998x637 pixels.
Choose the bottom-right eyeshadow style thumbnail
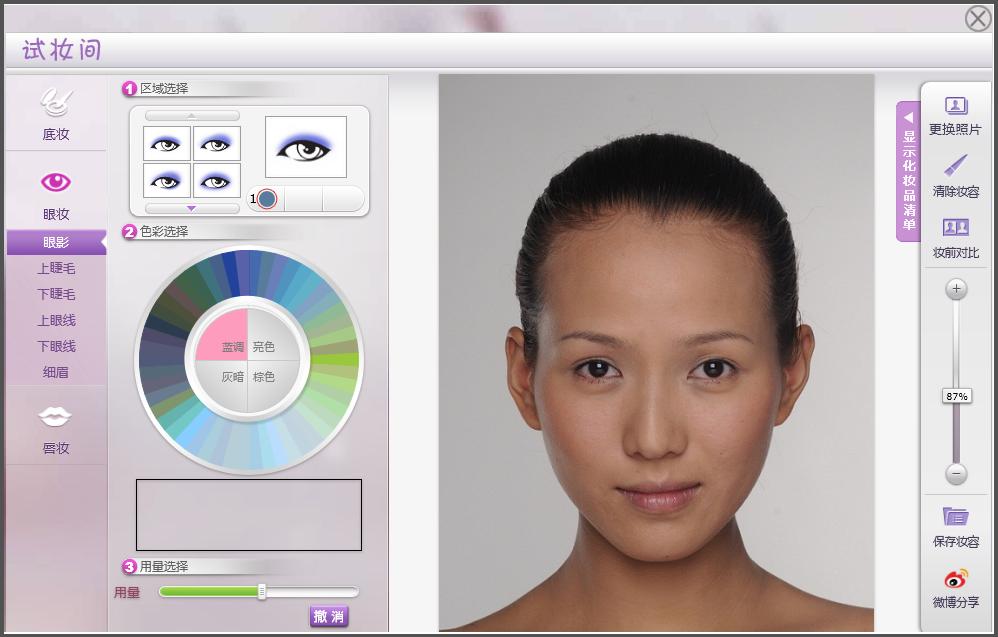(x=217, y=180)
